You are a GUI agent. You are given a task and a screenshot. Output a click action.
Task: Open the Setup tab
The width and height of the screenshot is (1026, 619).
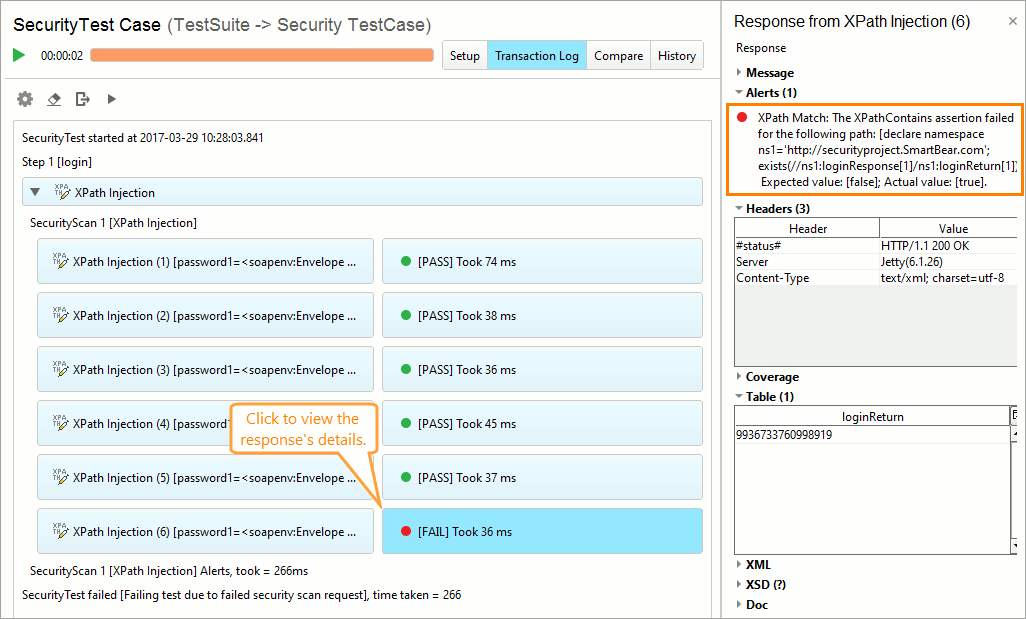[464, 55]
